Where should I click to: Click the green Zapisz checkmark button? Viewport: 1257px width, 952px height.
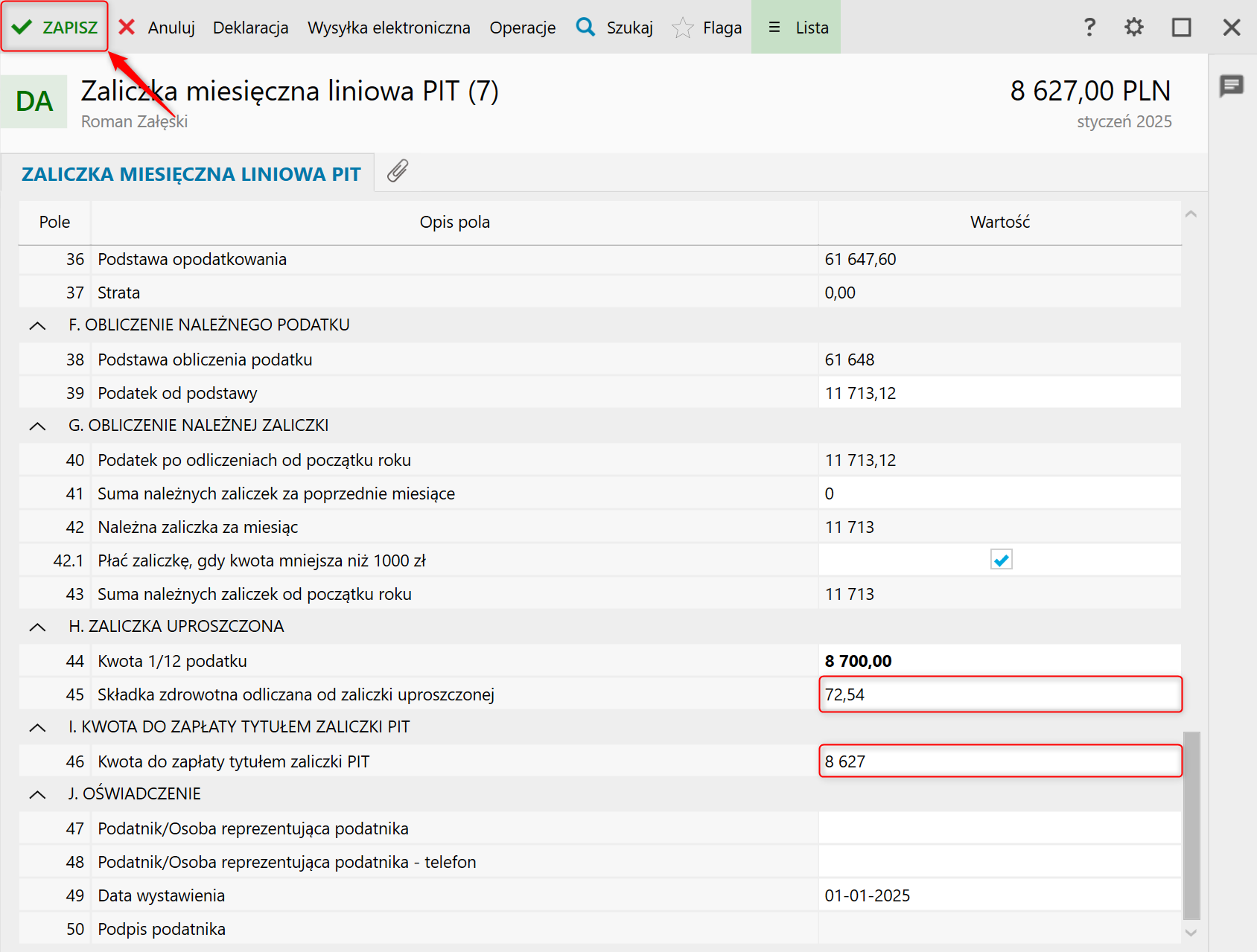coord(54,28)
